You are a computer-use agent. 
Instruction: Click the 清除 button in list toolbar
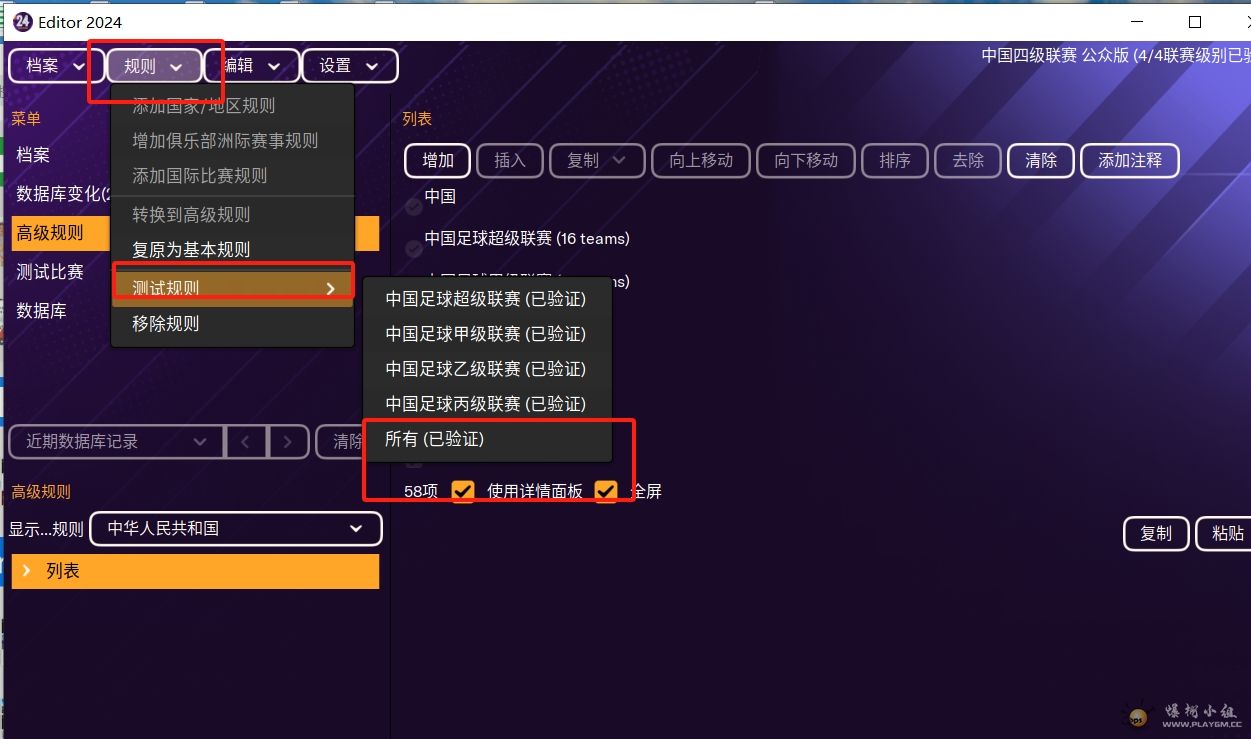pos(1040,160)
